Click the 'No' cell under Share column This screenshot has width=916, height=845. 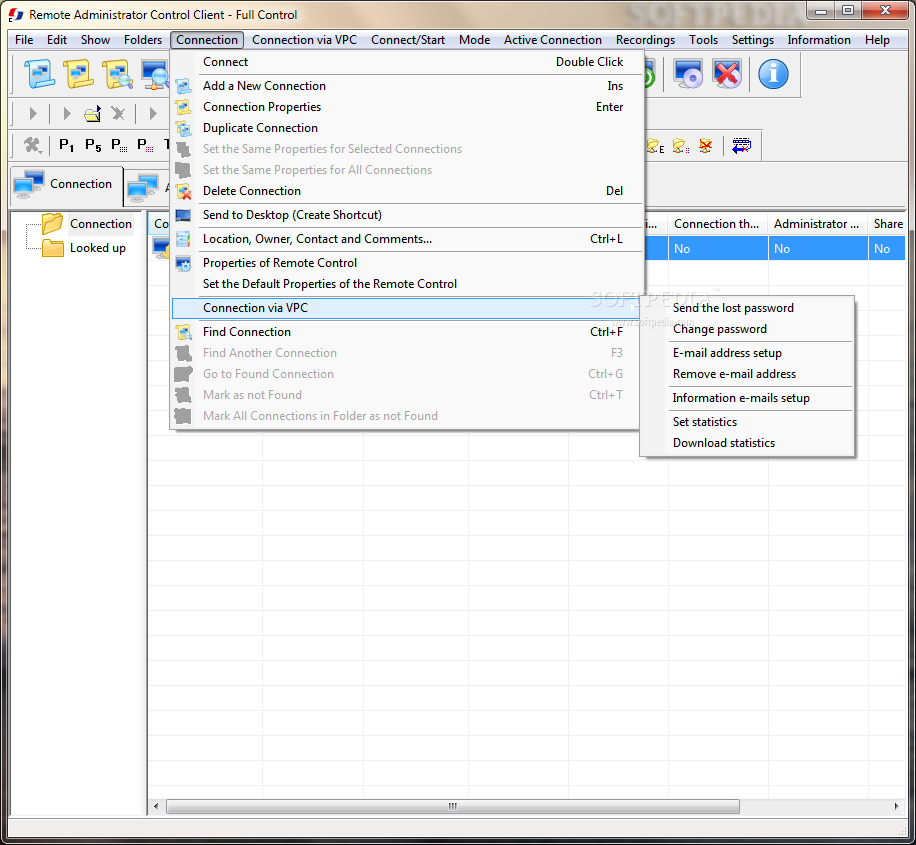[x=887, y=249]
